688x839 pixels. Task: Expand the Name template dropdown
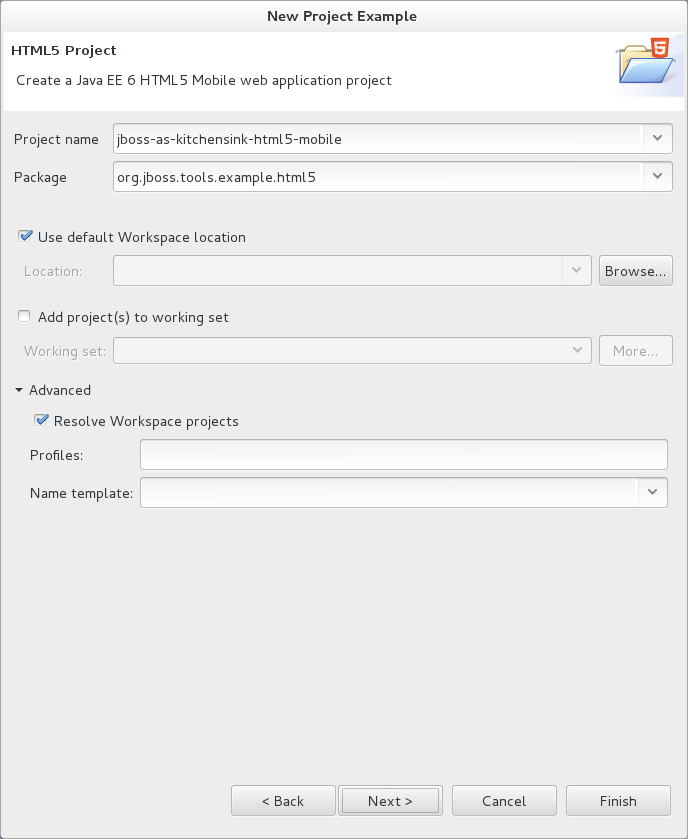coord(652,492)
